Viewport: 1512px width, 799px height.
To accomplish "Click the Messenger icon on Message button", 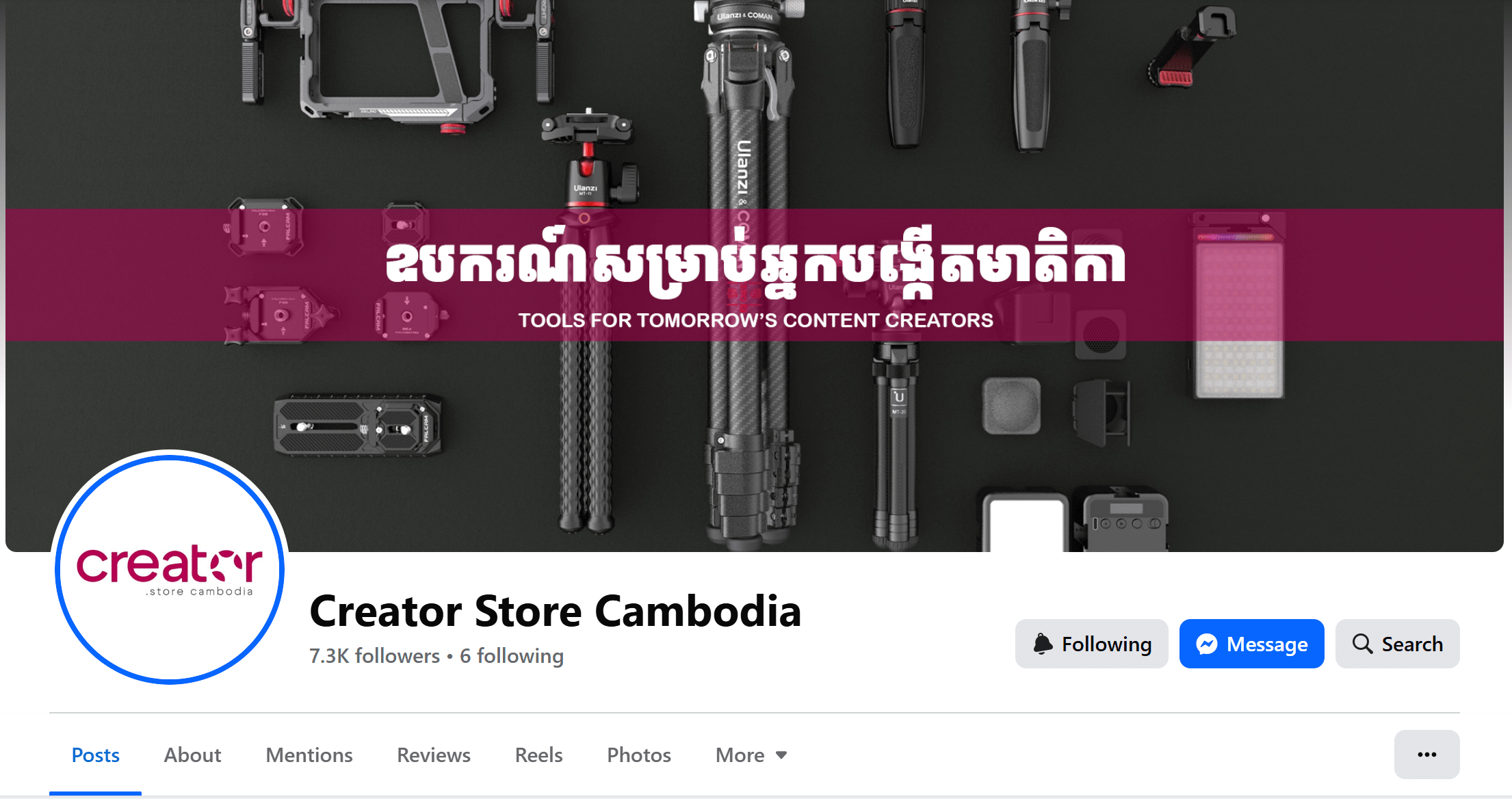I will [x=1207, y=644].
